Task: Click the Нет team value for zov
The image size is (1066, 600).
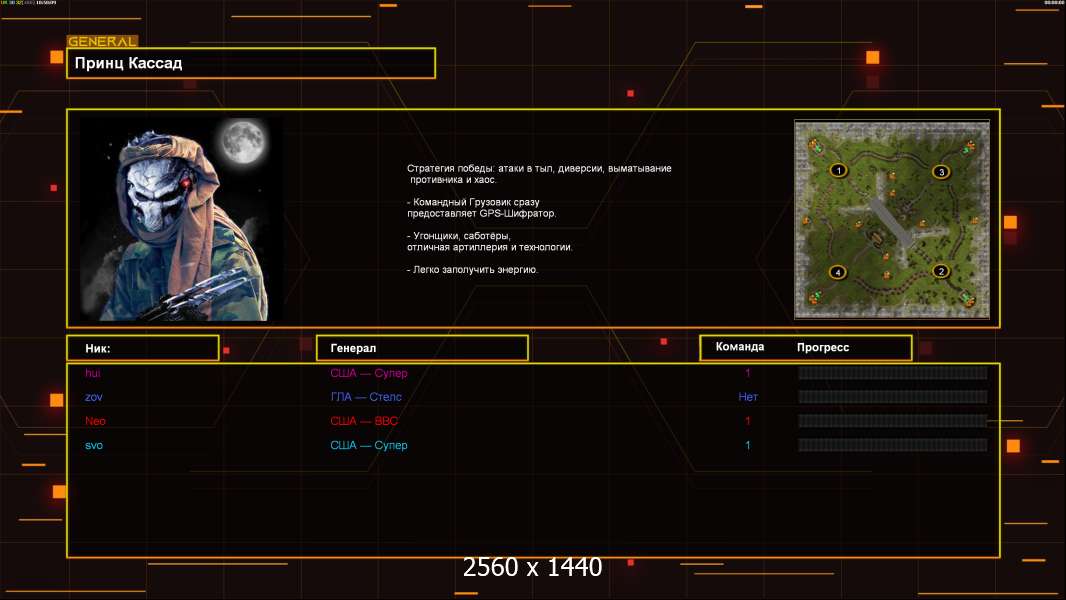Action: 748,397
